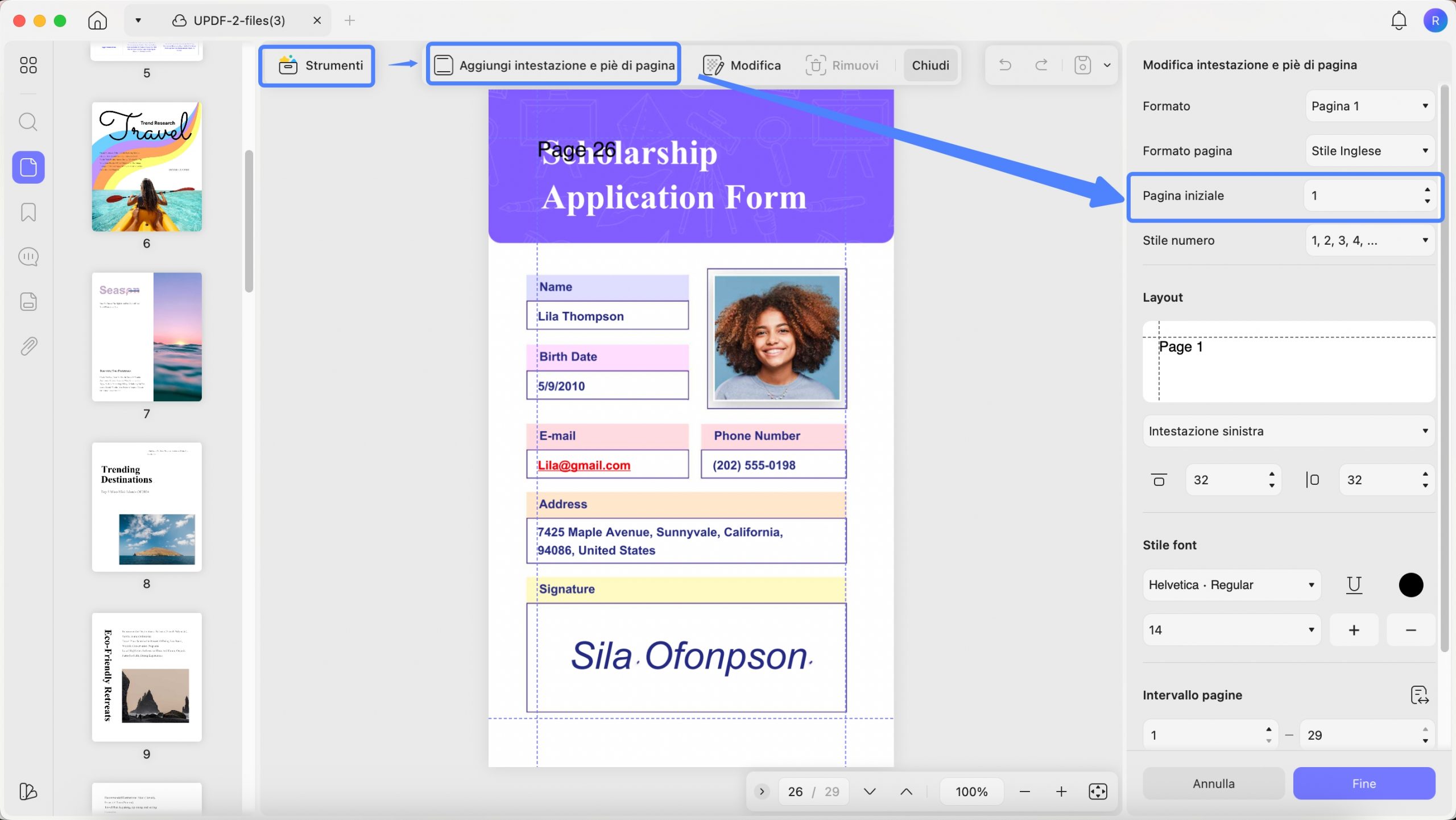
Task: Select page 9 Eco-Friendly Retreats thumbnail
Action: (147, 677)
